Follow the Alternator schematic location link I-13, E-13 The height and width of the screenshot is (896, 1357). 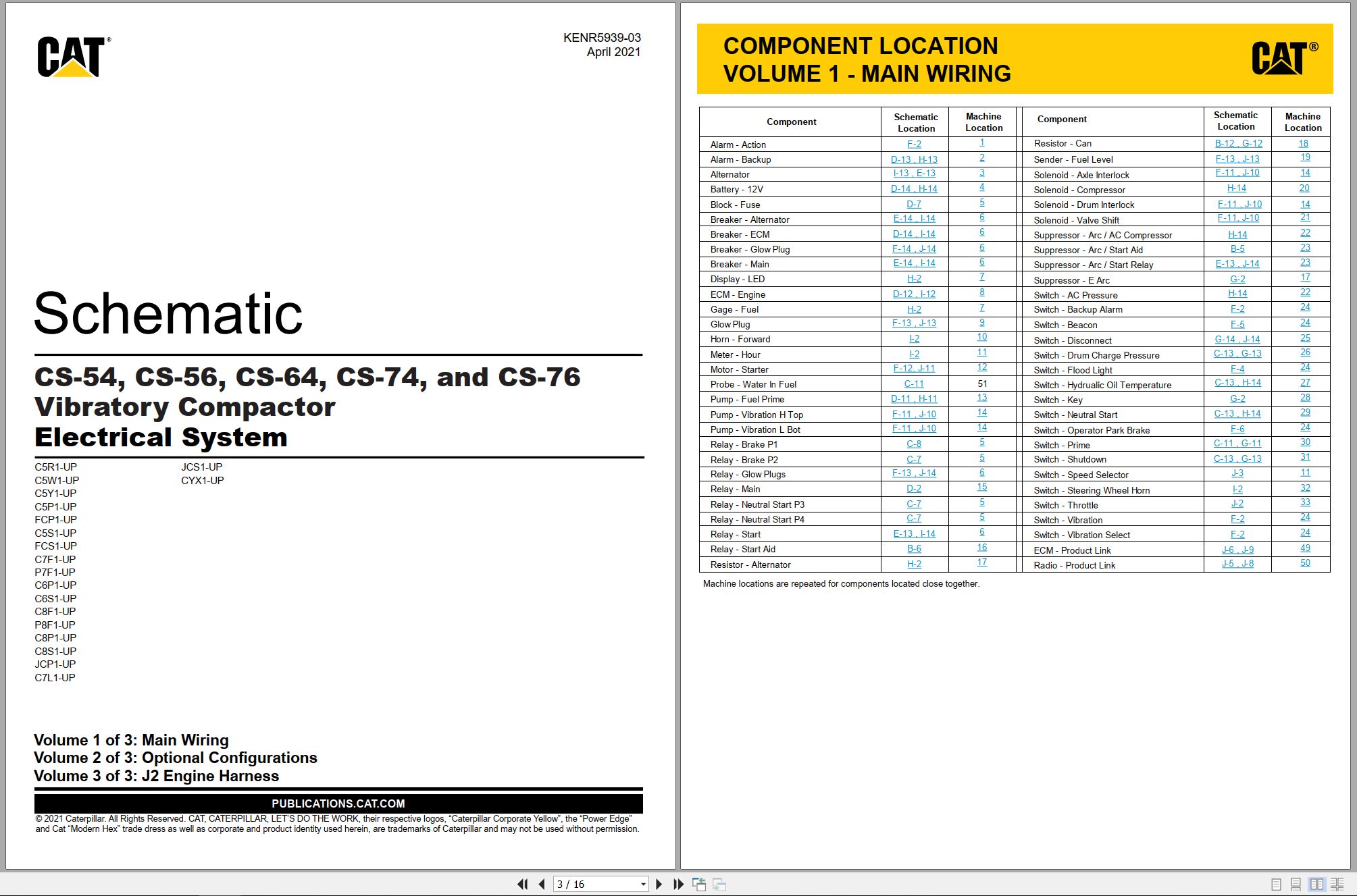coord(914,174)
